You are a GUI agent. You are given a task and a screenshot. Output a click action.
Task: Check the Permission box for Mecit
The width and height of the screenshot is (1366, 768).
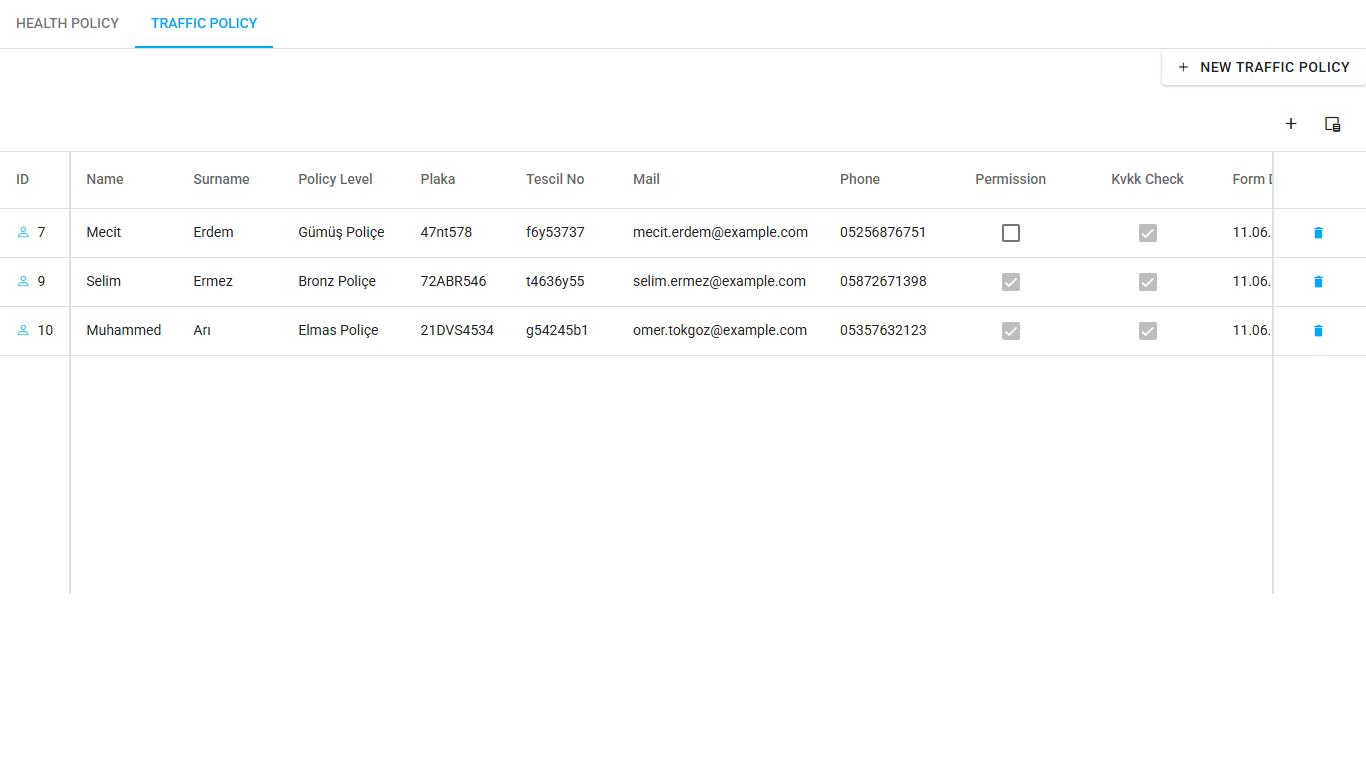click(x=1011, y=233)
